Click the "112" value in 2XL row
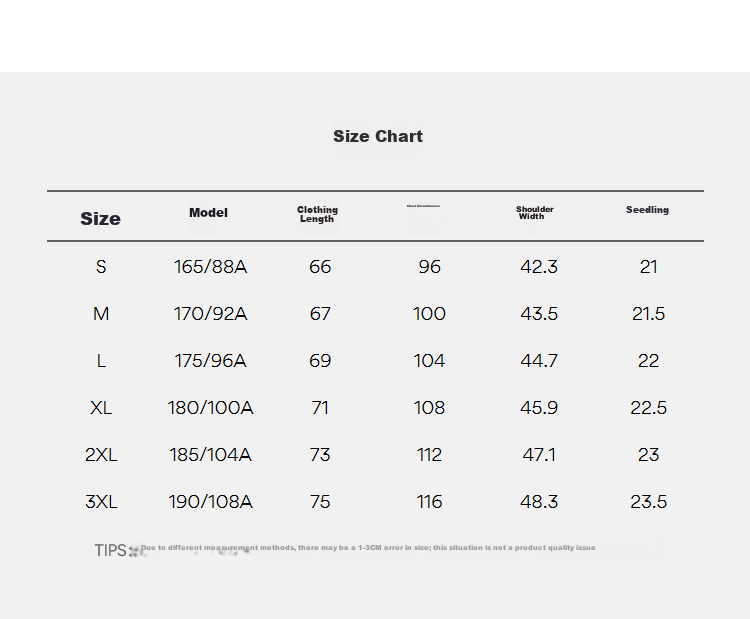 point(430,455)
